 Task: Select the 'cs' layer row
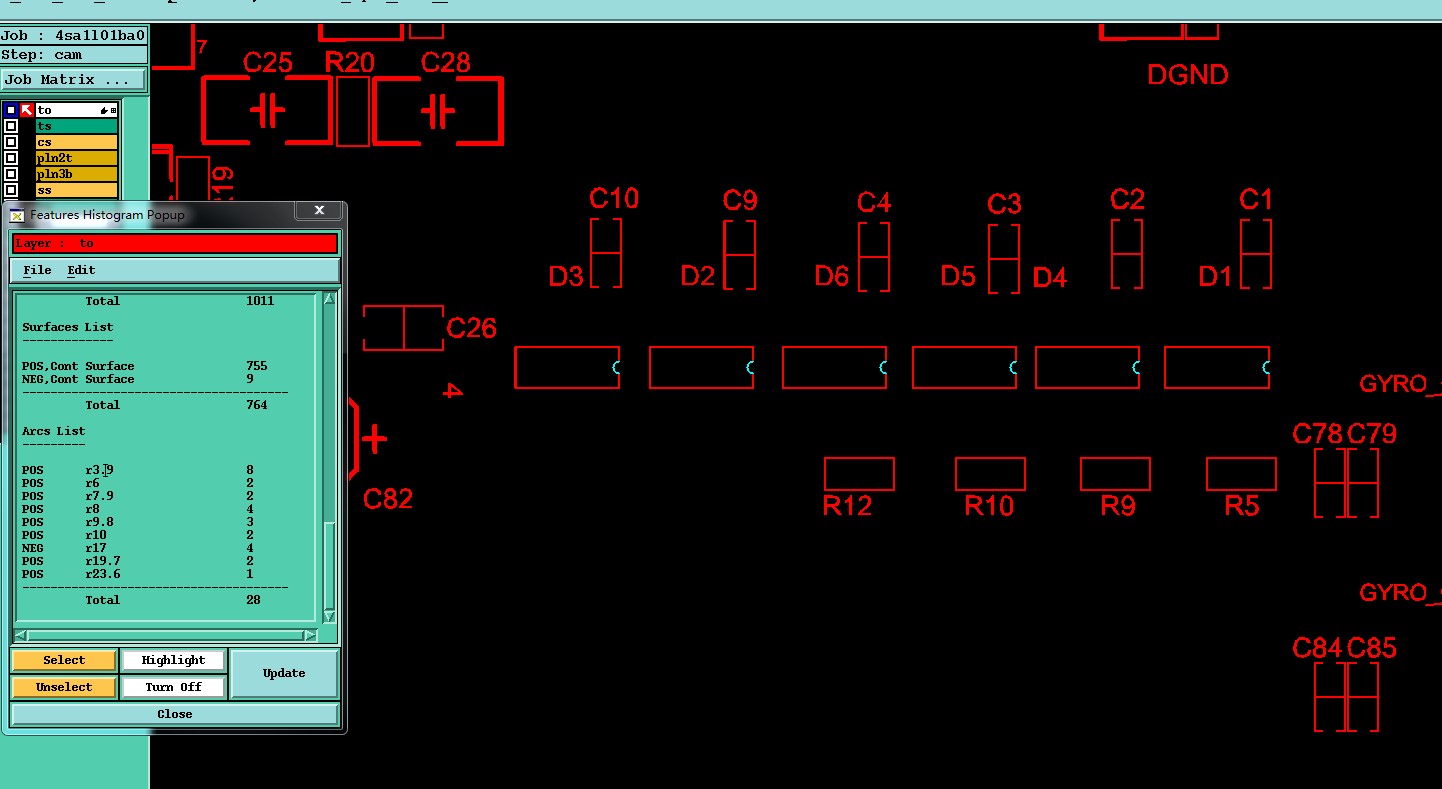77,142
